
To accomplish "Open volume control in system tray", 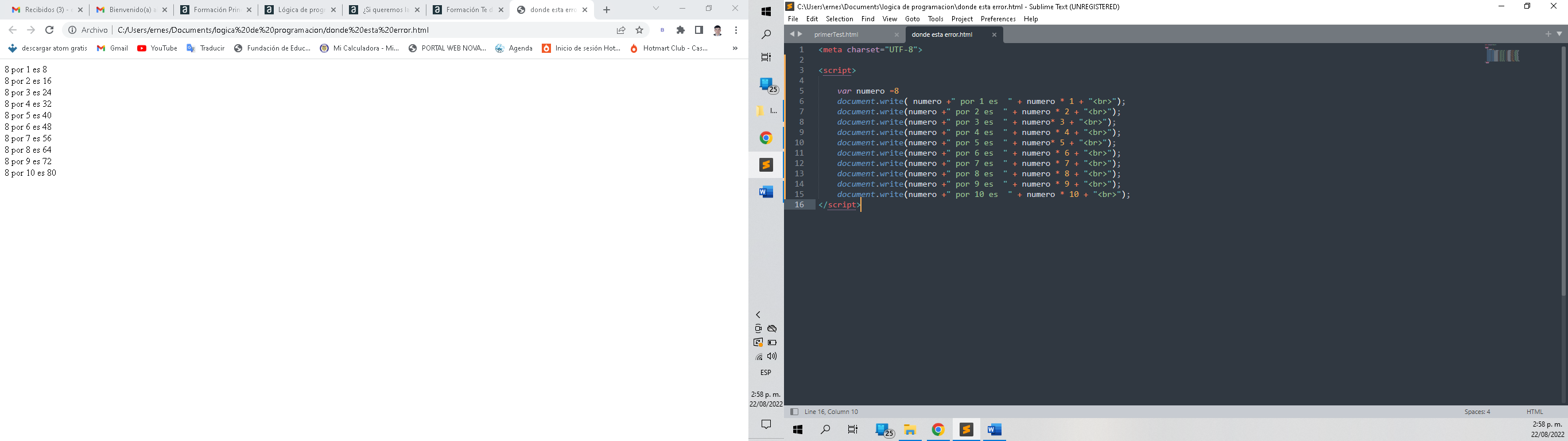I will click(773, 357).
